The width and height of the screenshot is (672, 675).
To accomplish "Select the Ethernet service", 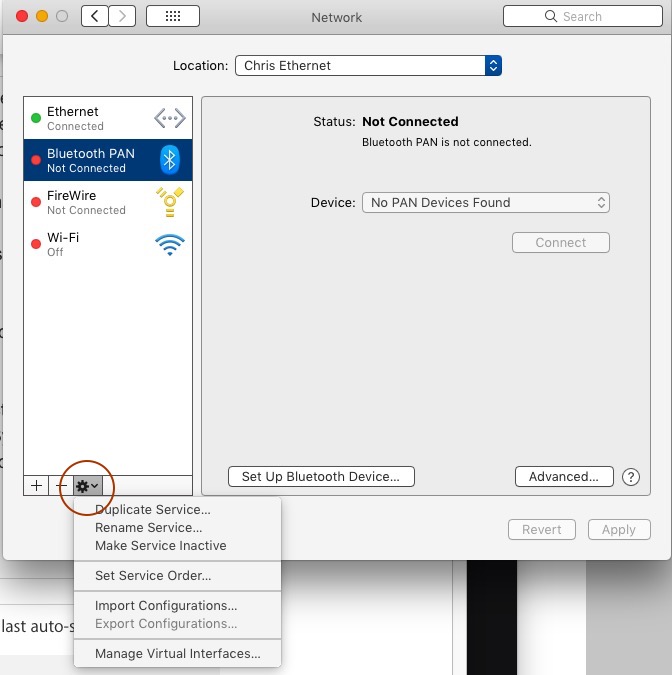I will click(x=108, y=118).
